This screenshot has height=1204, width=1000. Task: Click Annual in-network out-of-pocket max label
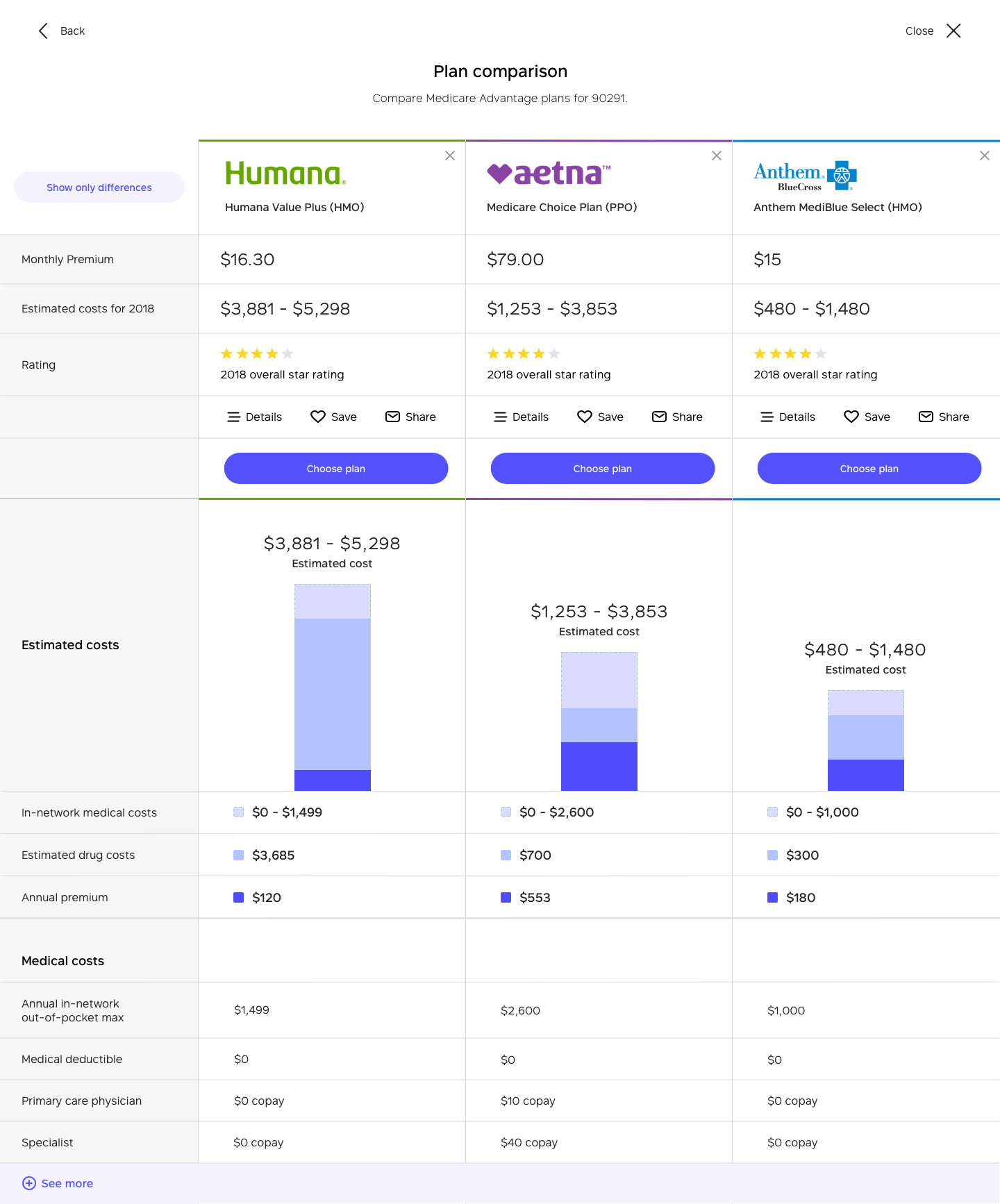(72, 1011)
